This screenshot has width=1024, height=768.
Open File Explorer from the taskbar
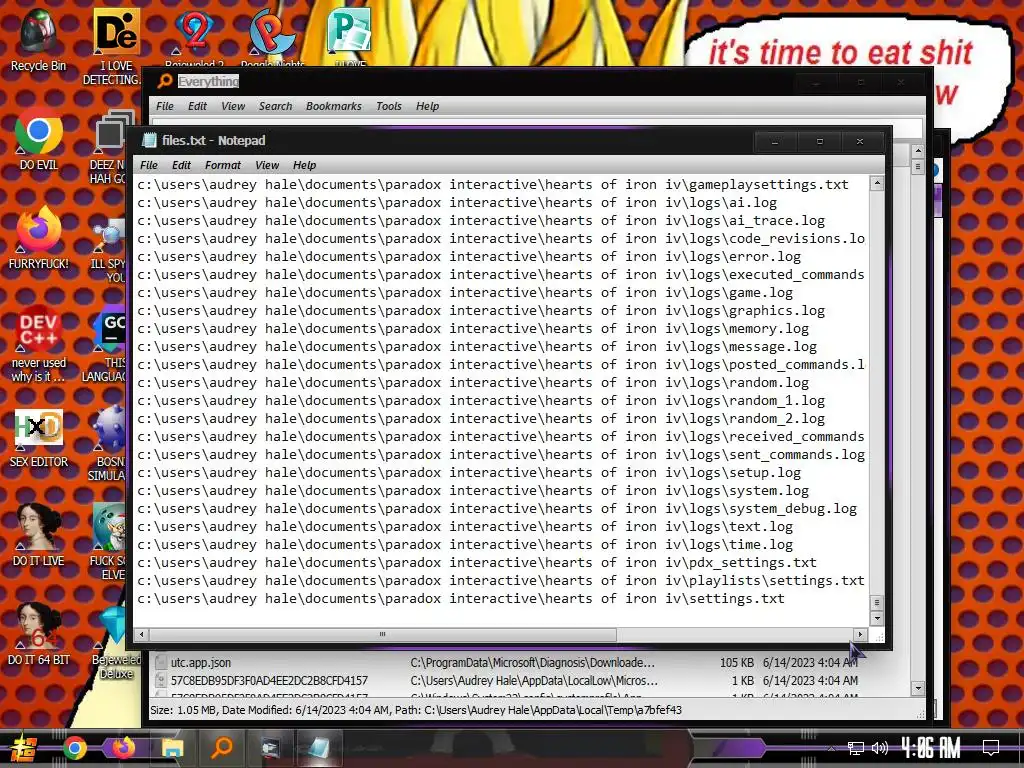click(x=172, y=748)
